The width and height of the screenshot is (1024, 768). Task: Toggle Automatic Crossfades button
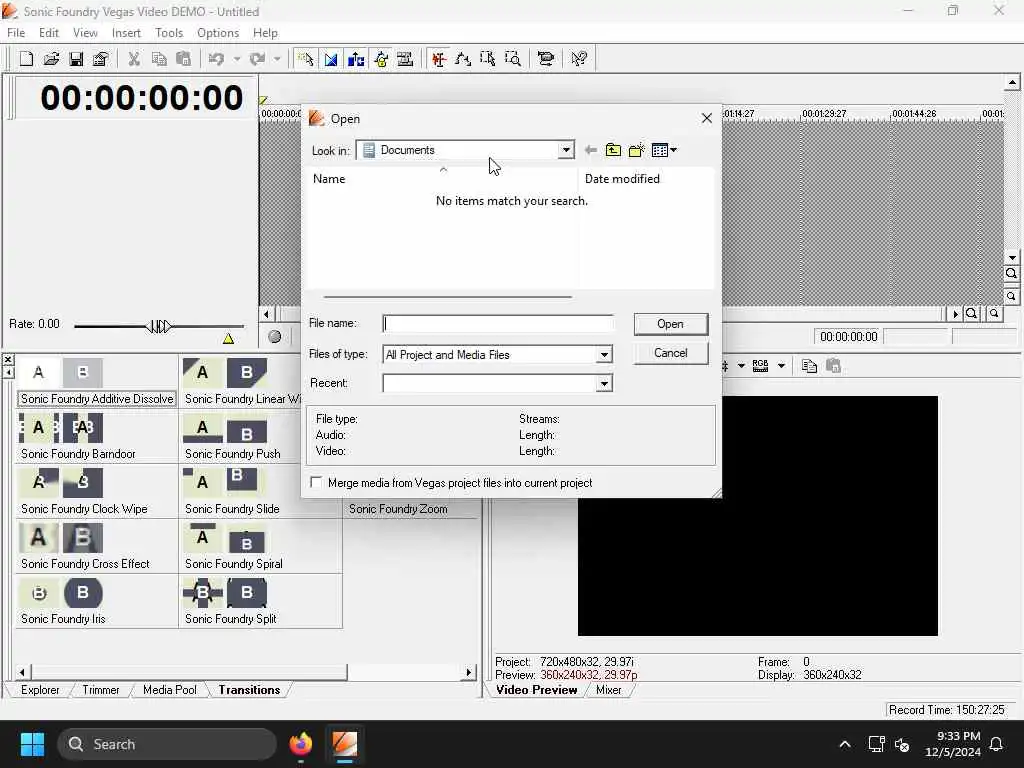[331, 59]
